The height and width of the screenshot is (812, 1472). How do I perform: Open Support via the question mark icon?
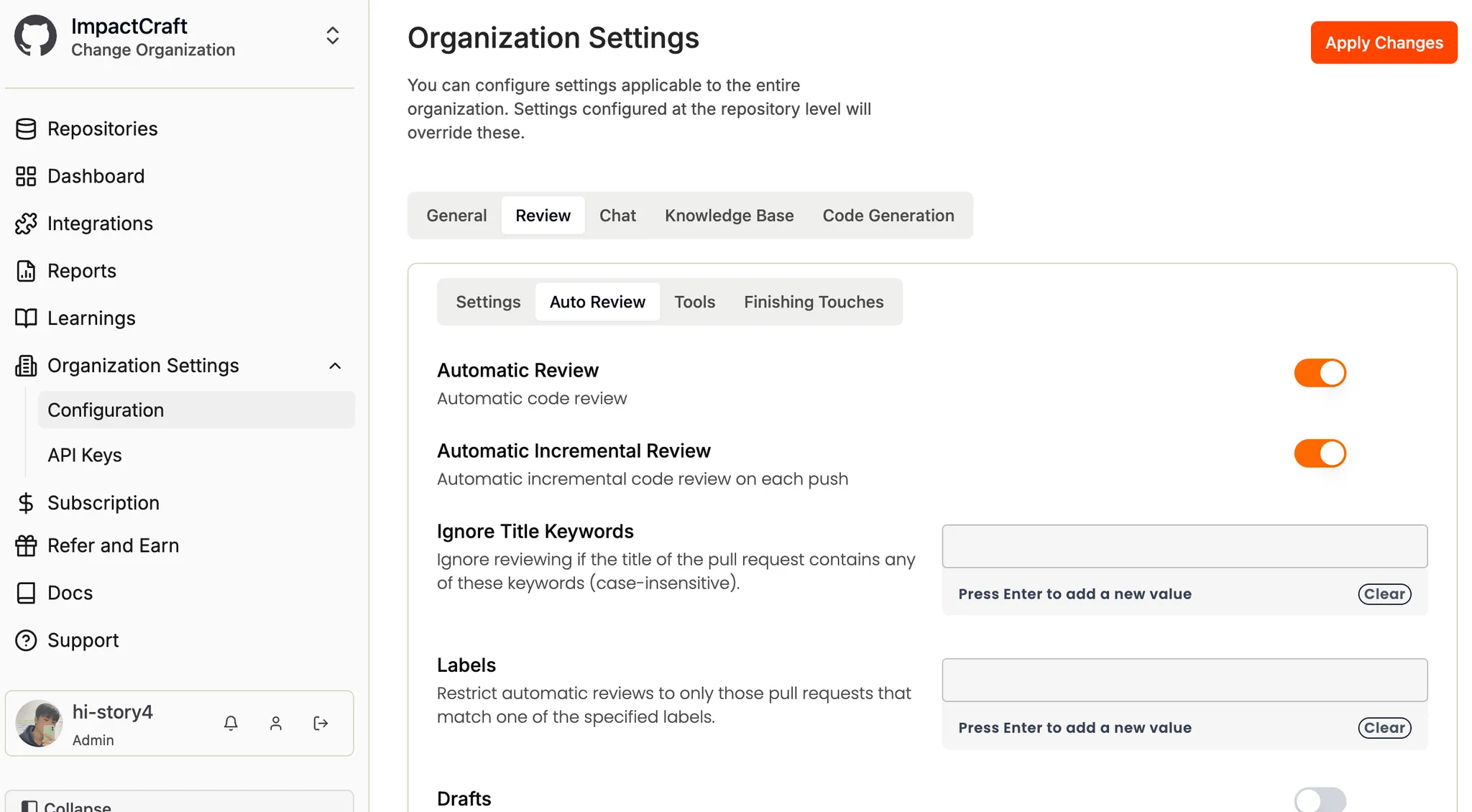pos(26,640)
